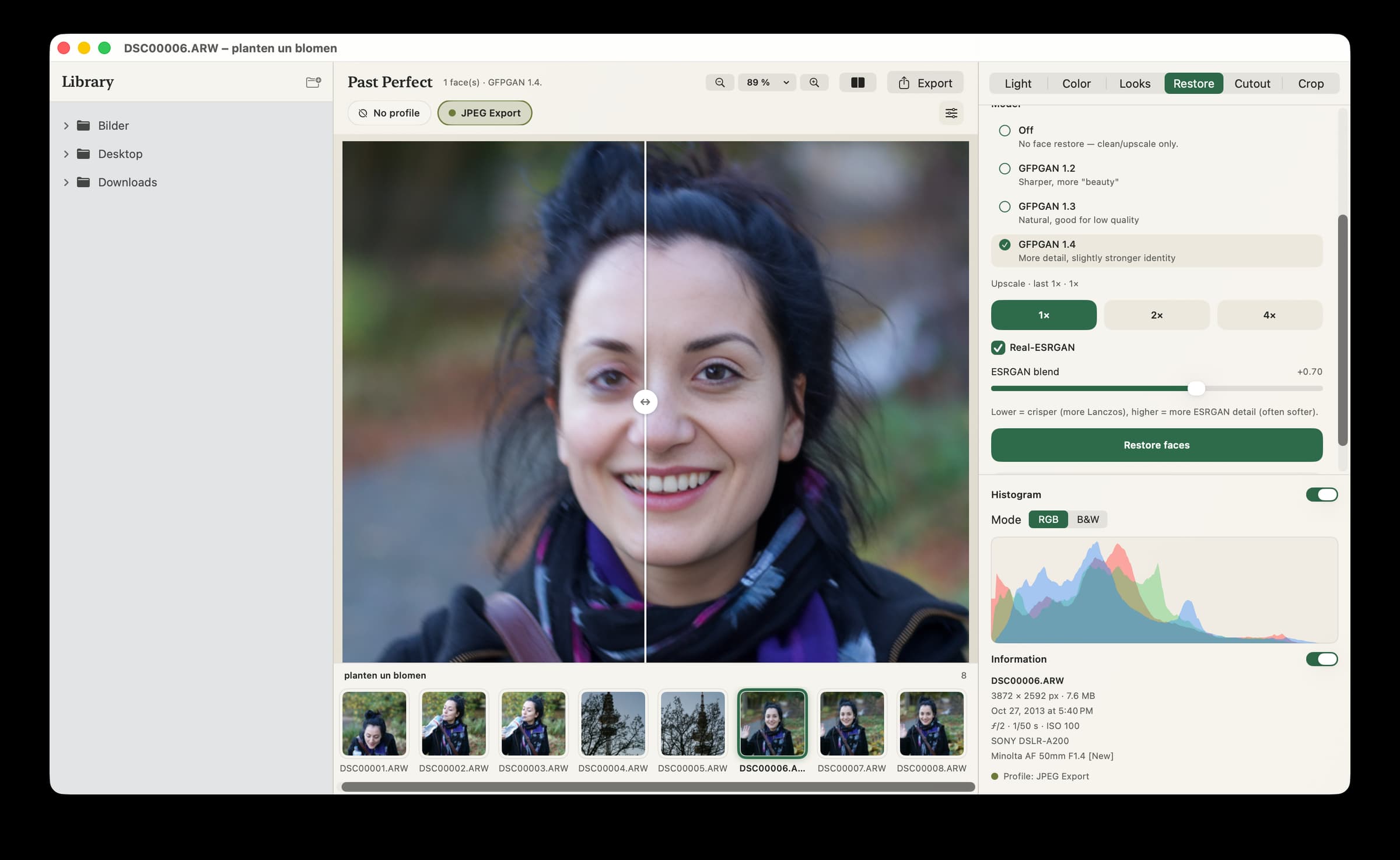Screen dimensions: 1400x860
Task: Choose 4x upscale option
Action: (1269, 315)
